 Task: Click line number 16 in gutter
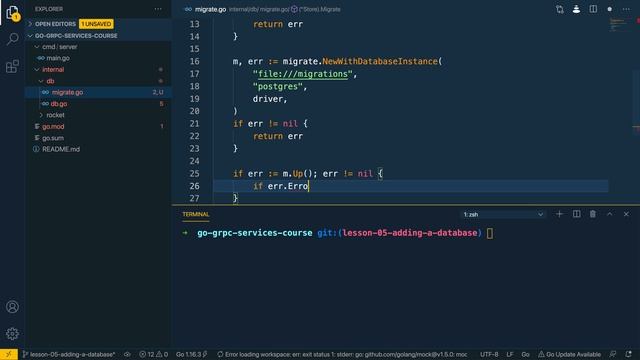point(194,61)
